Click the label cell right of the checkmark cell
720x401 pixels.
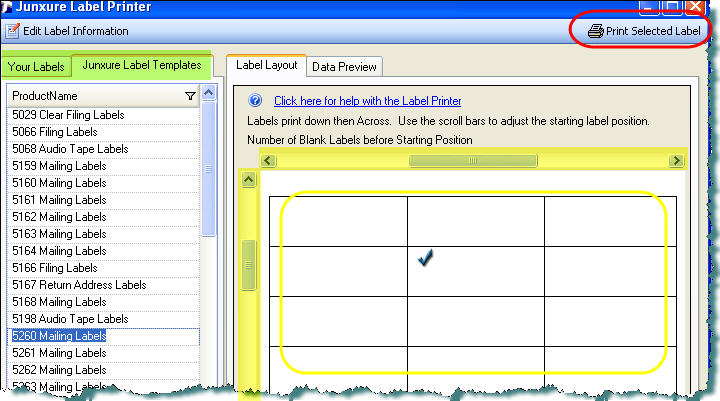point(610,271)
